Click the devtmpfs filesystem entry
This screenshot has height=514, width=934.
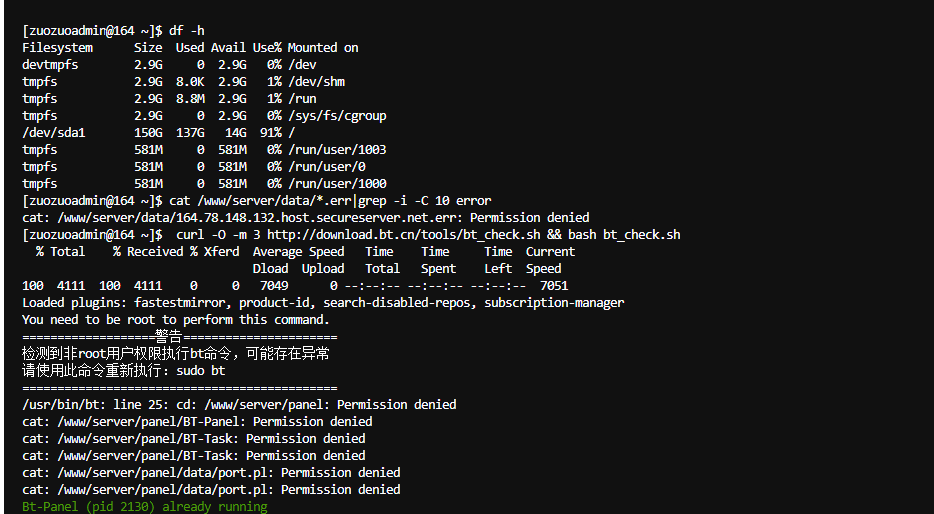(x=50, y=64)
